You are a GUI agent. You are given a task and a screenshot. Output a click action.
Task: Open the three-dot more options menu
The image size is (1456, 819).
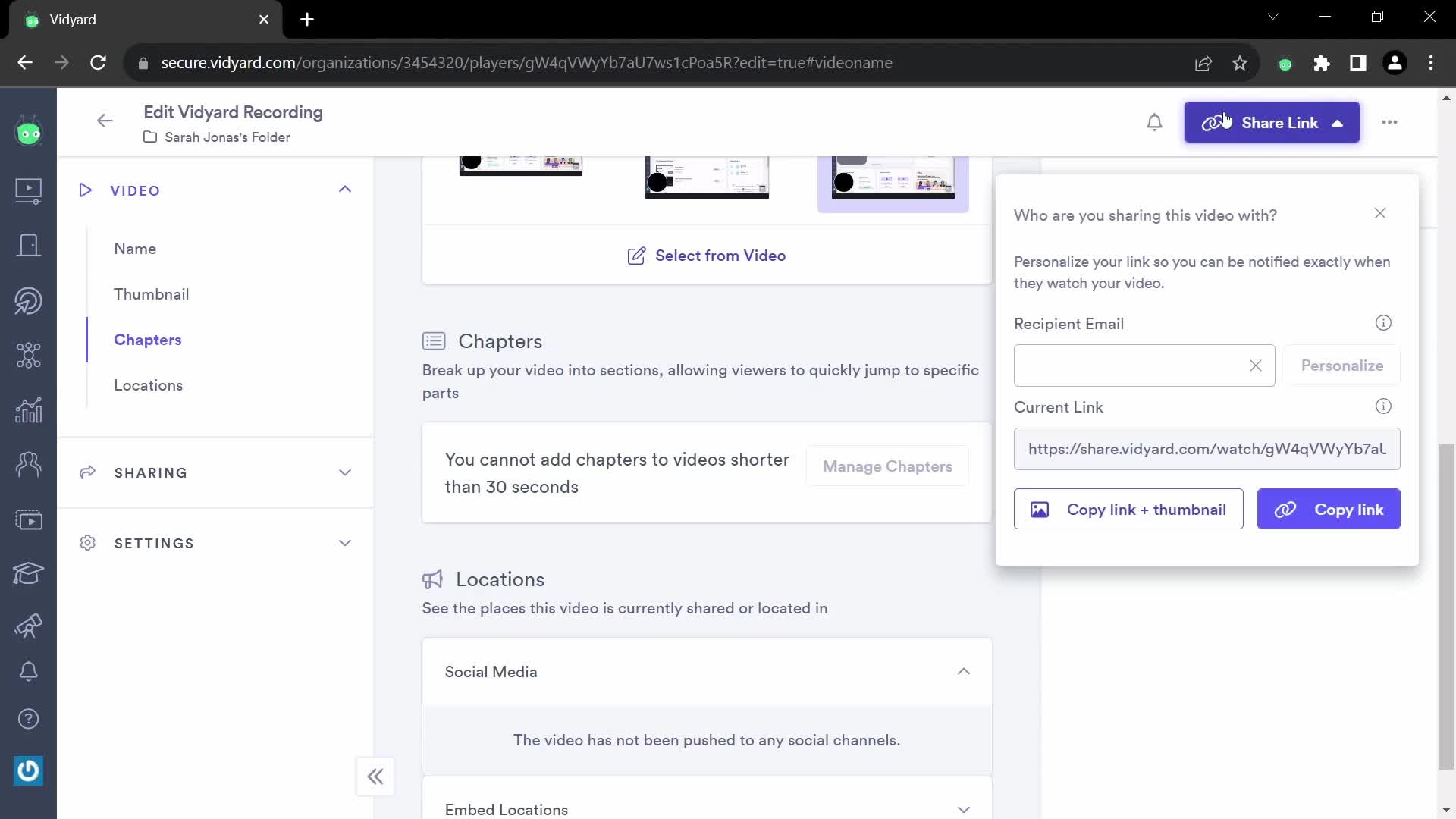pos(1389,122)
